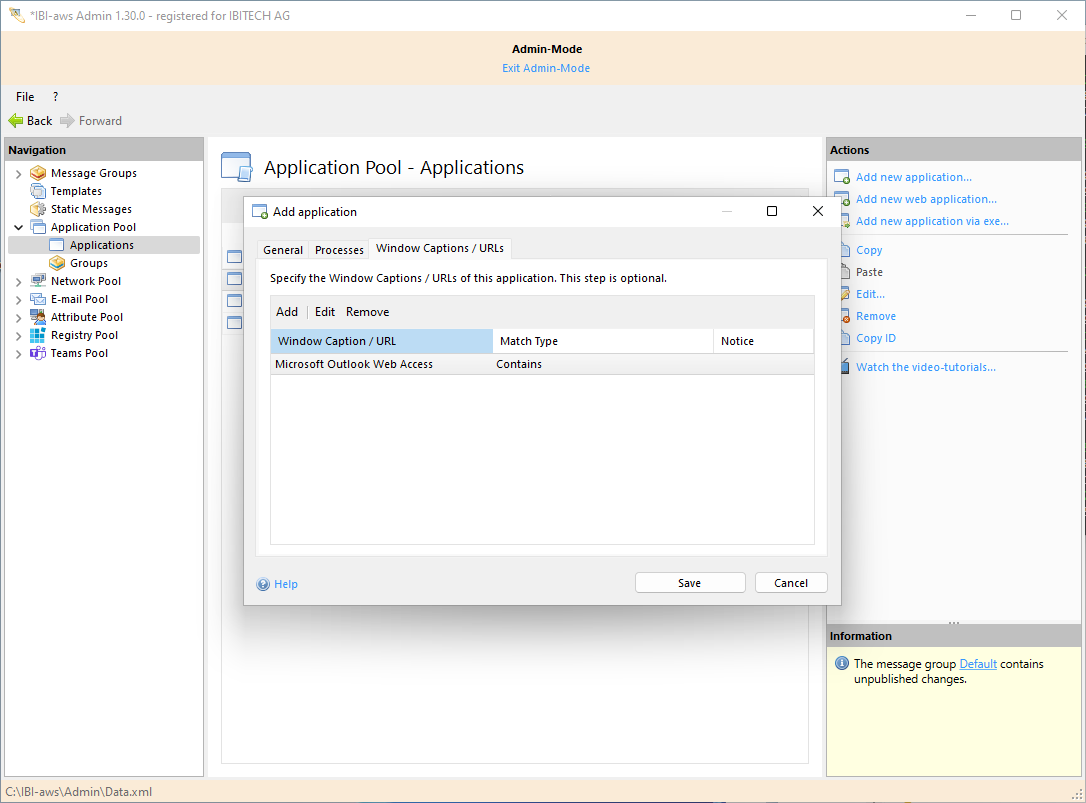Click the Registry Pool icon
The height and width of the screenshot is (803, 1086).
click(38, 335)
